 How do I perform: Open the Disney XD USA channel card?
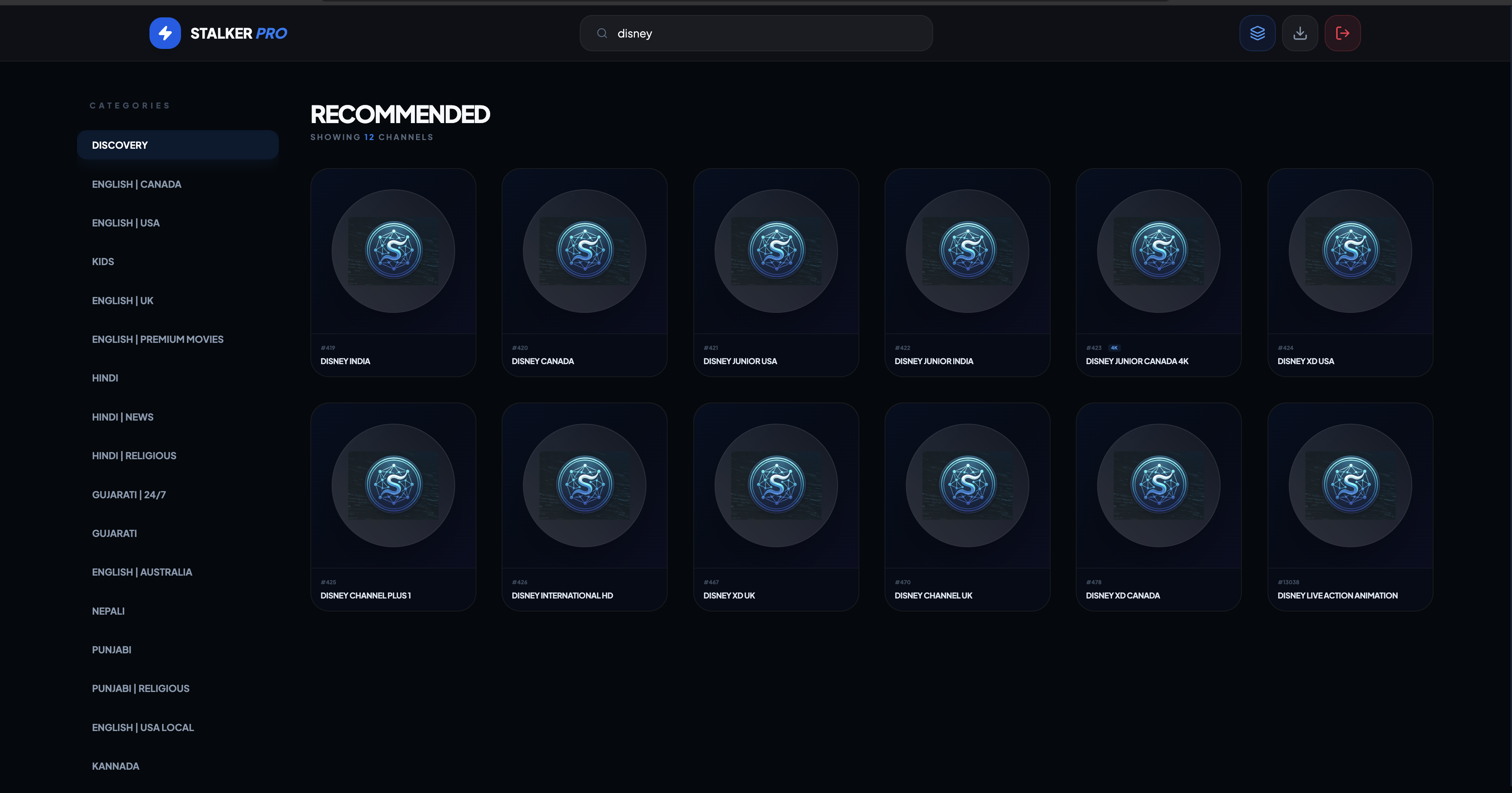pyautogui.click(x=1351, y=273)
